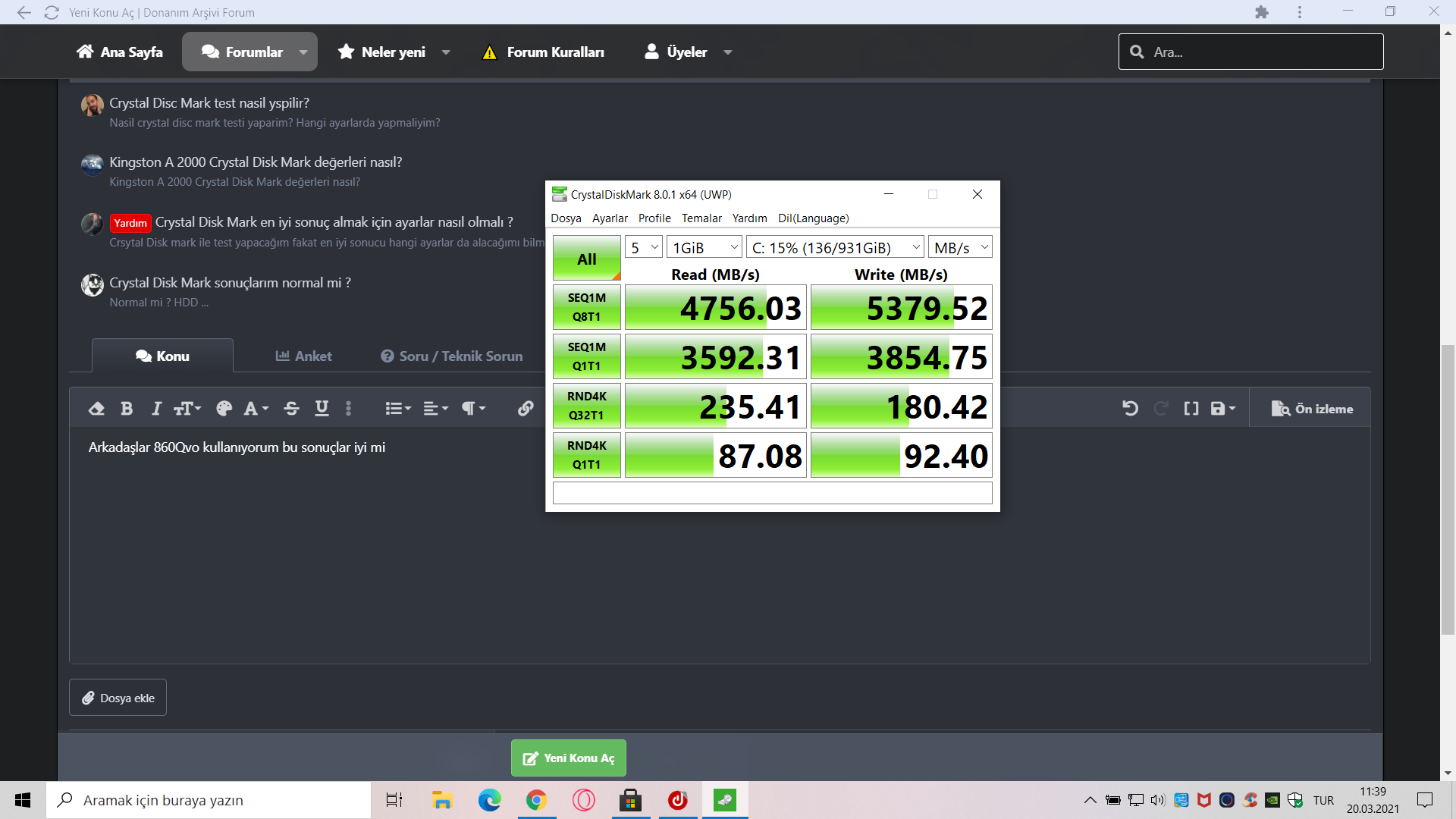Expand the 1GiB test size dropdown
The height and width of the screenshot is (819, 1456).
tap(704, 247)
